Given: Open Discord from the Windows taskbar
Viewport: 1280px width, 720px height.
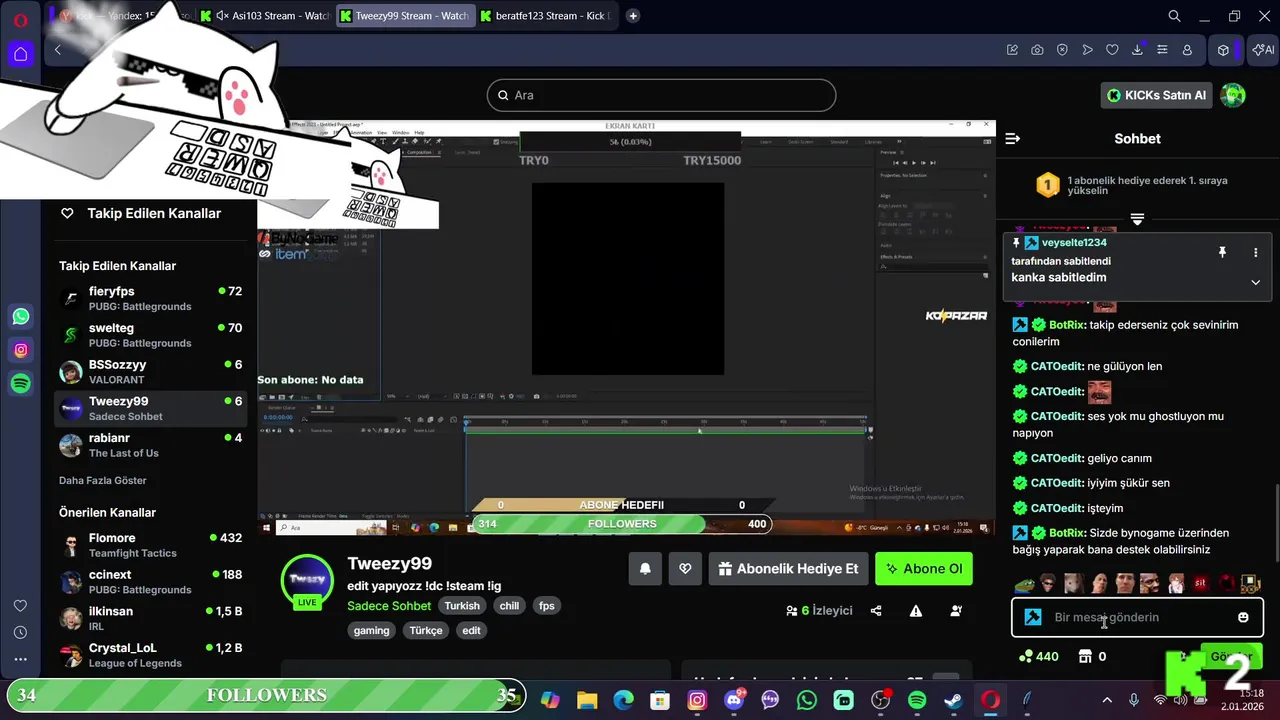Looking at the screenshot, I should coord(734,700).
